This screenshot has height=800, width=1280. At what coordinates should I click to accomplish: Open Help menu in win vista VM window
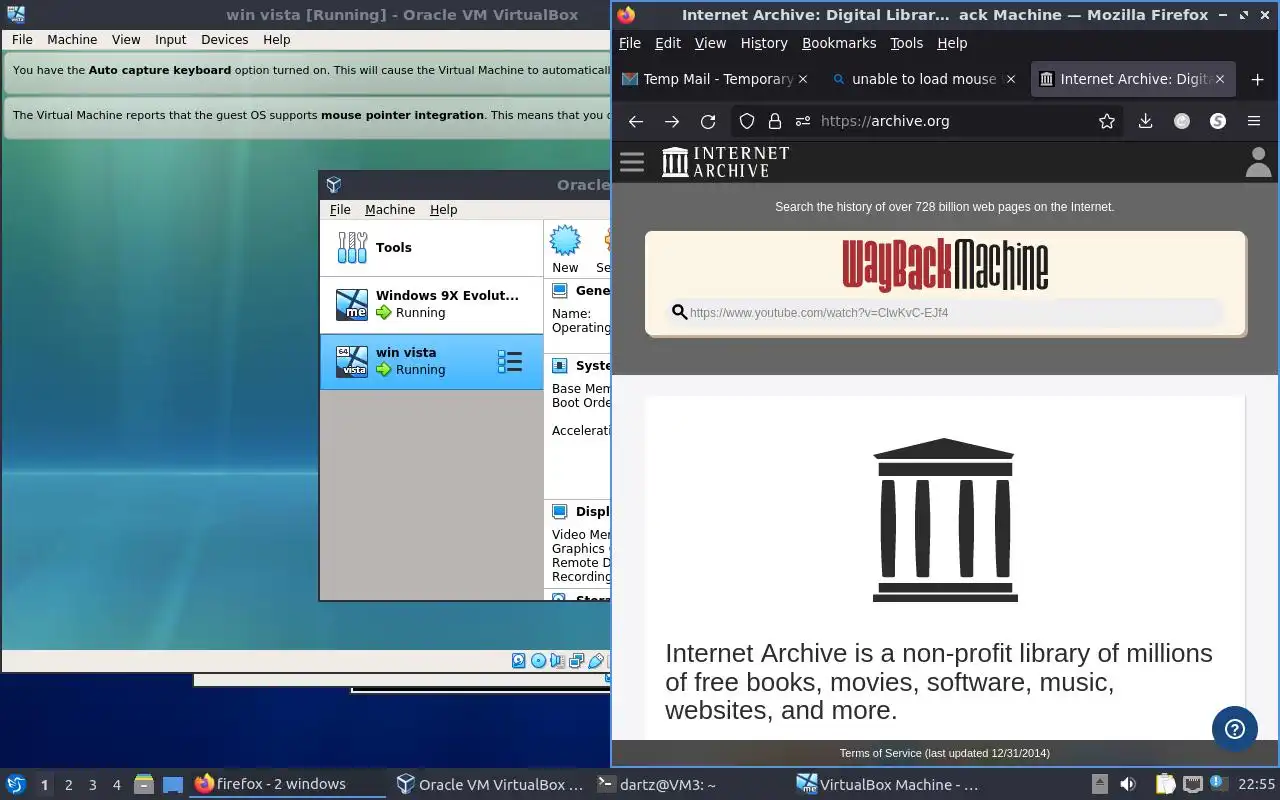277,39
